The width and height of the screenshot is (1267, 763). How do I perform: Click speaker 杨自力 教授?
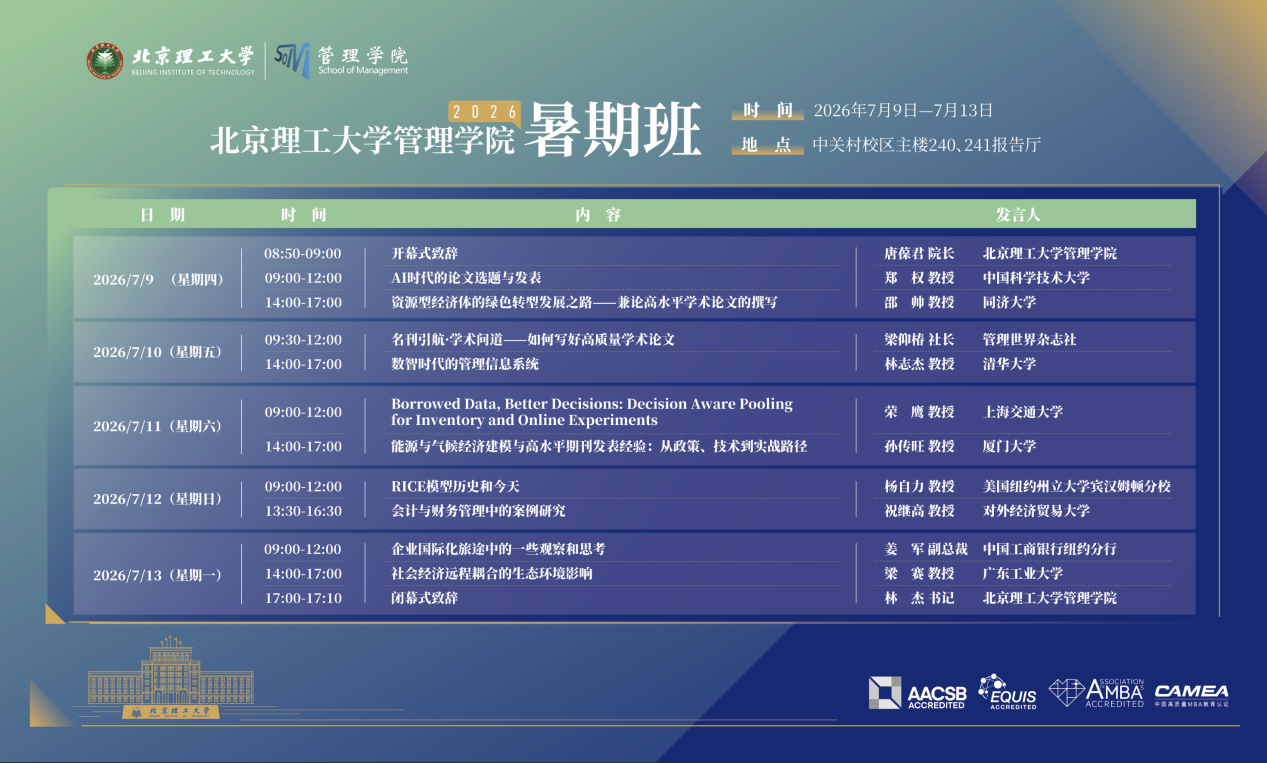[919, 487]
